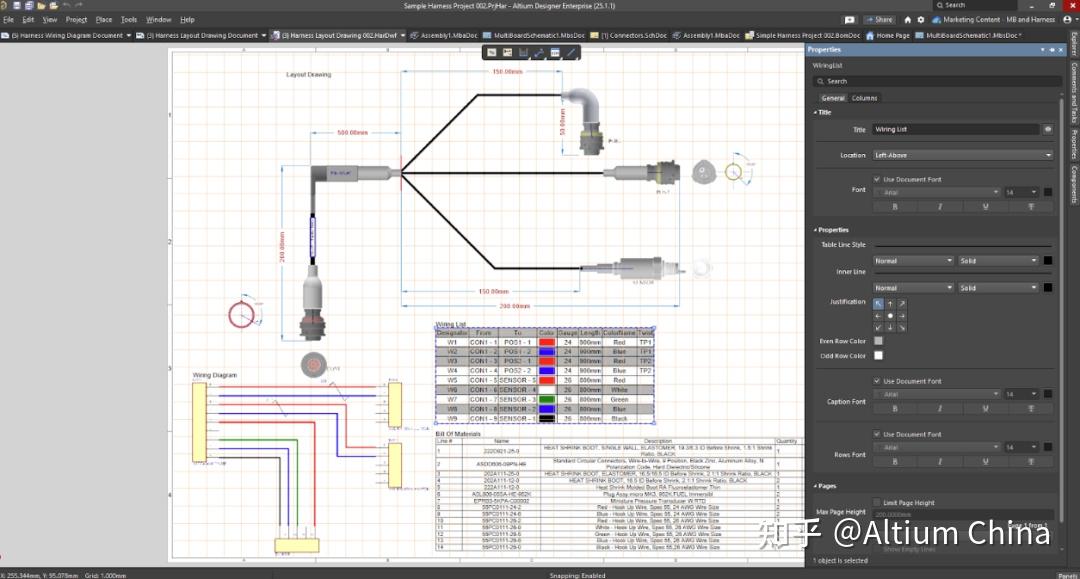This screenshot has height=579, width=1080.
Task: Toggle Use Document Font for Caption Font
Action: click(x=877, y=381)
